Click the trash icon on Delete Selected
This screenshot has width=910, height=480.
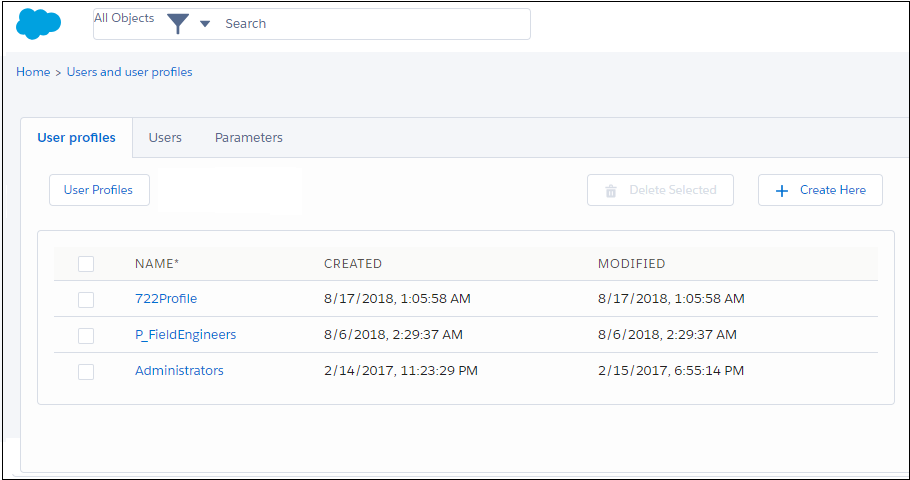point(611,191)
